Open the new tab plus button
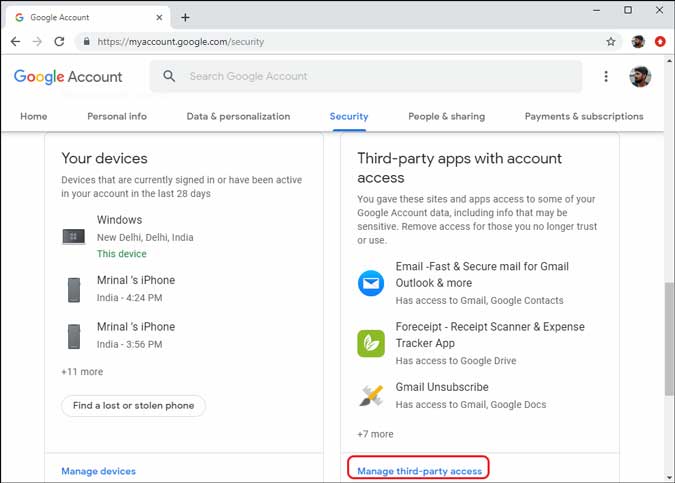 pos(185,17)
